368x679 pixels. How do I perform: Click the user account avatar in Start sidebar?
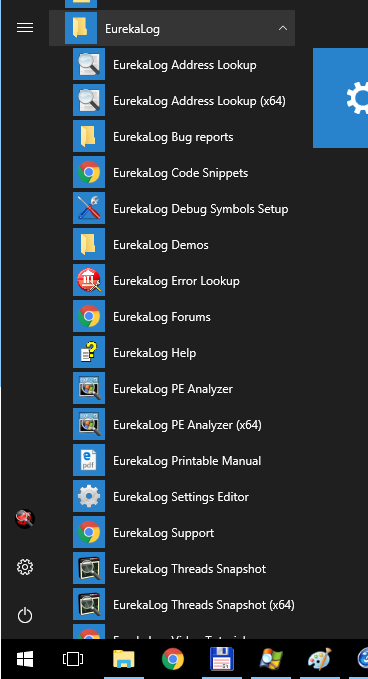(25, 518)
